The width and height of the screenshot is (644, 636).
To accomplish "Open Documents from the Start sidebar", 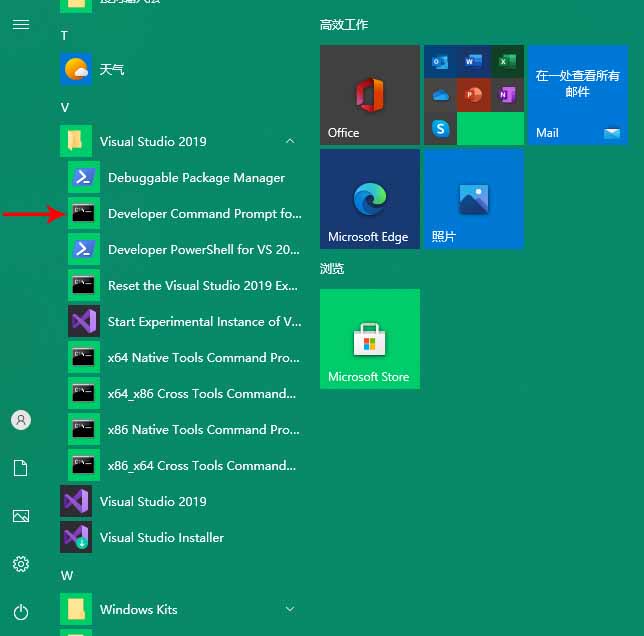I will 21,468.
